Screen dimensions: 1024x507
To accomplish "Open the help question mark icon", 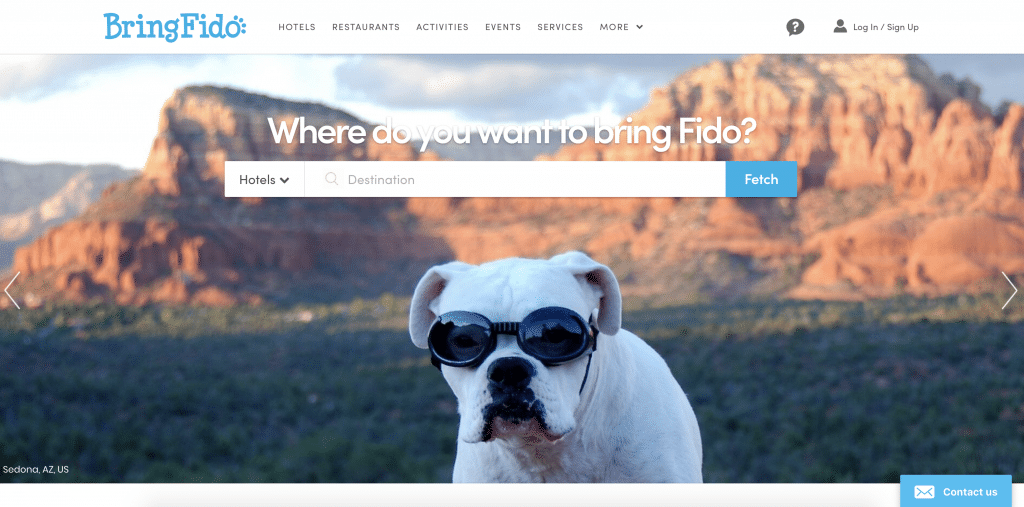I will point(795,27).
